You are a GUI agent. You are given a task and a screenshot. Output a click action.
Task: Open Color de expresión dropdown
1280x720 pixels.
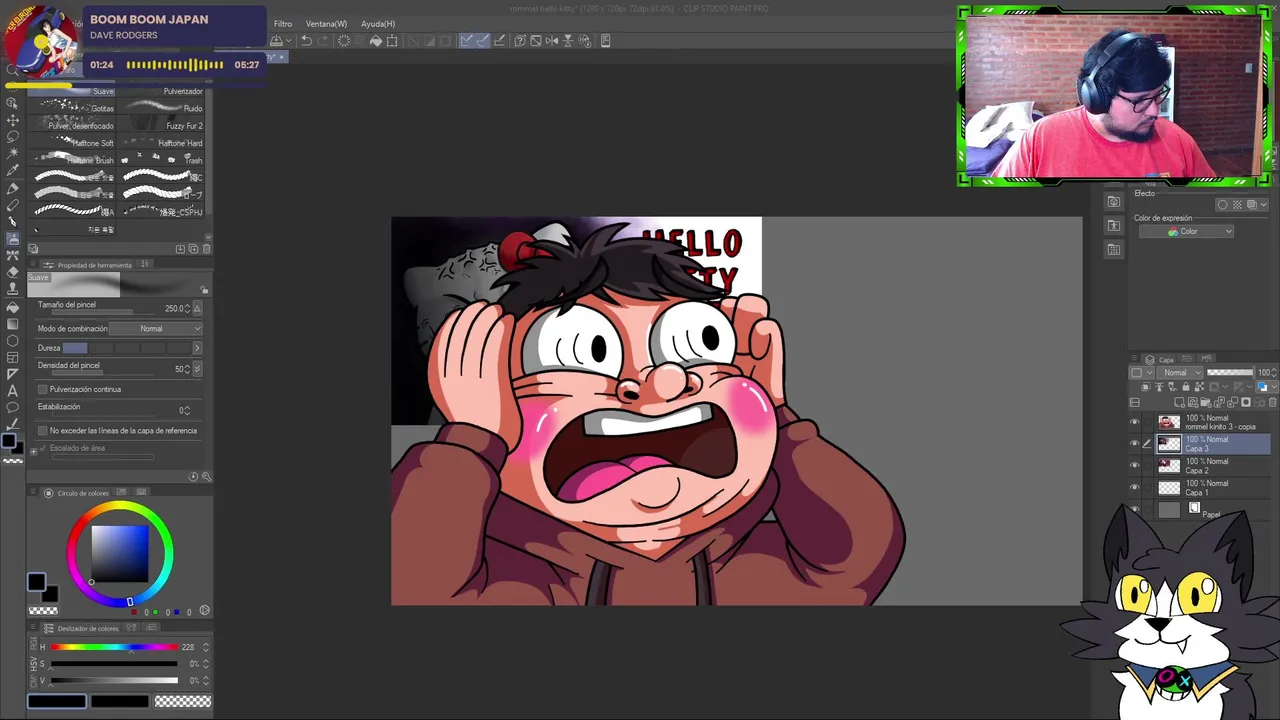(x=1186, y=232)
